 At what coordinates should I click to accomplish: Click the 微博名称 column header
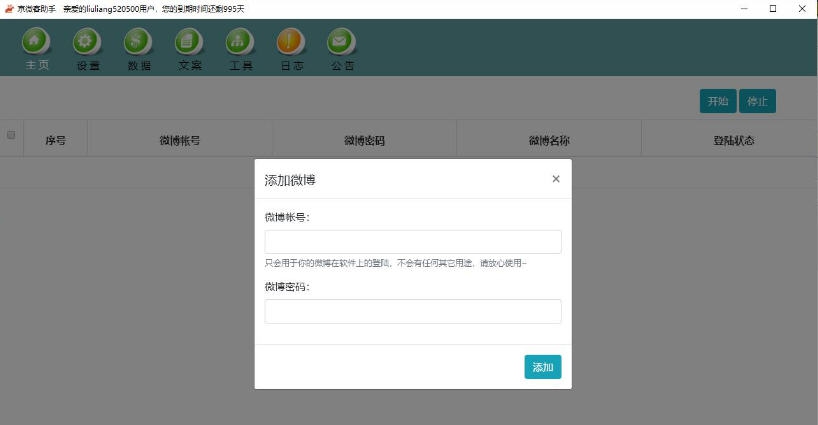click(x=549, y=140)
